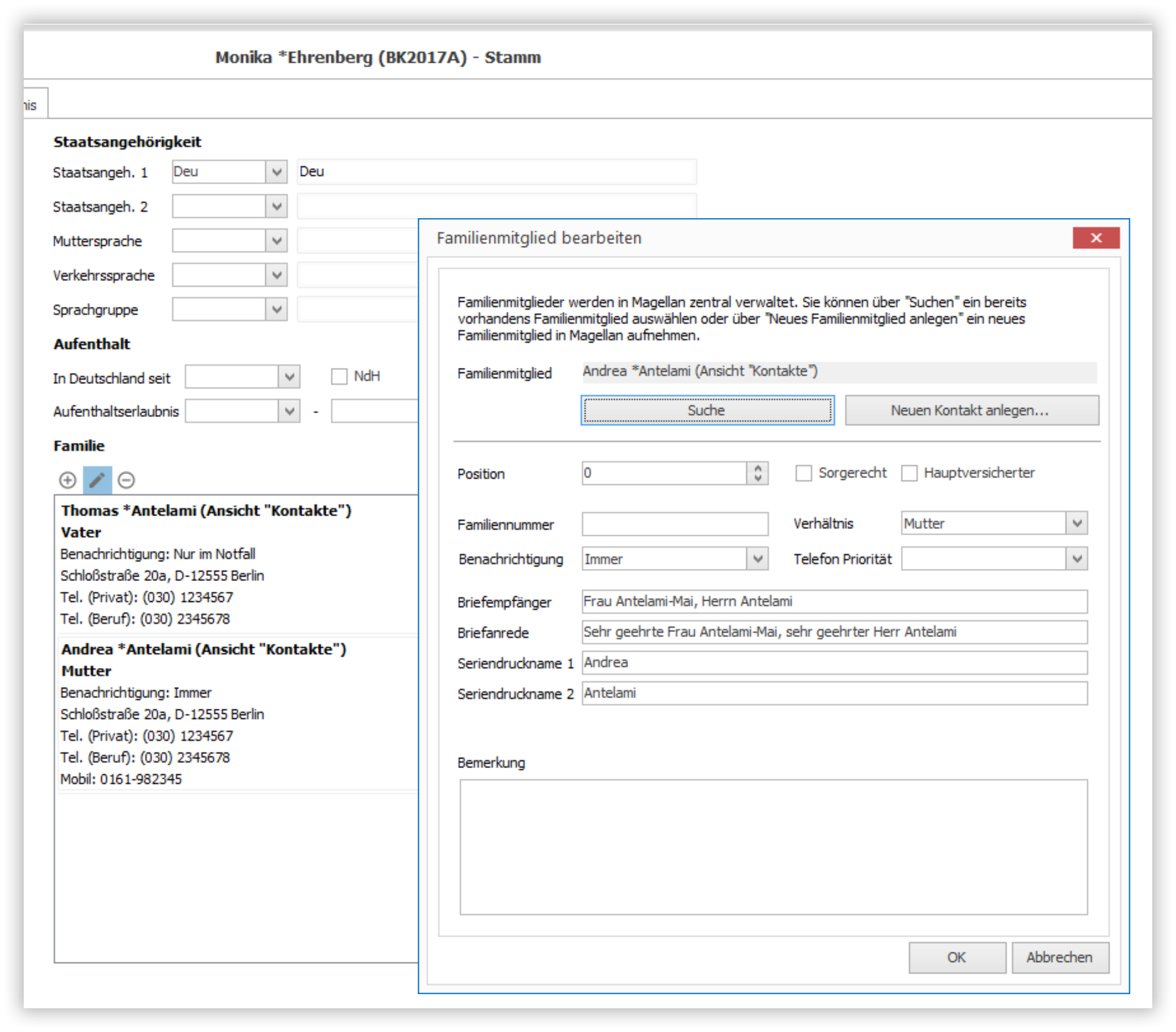Decrease the Position value with down arrow
1176x1032 pixels.
(758, 479)
